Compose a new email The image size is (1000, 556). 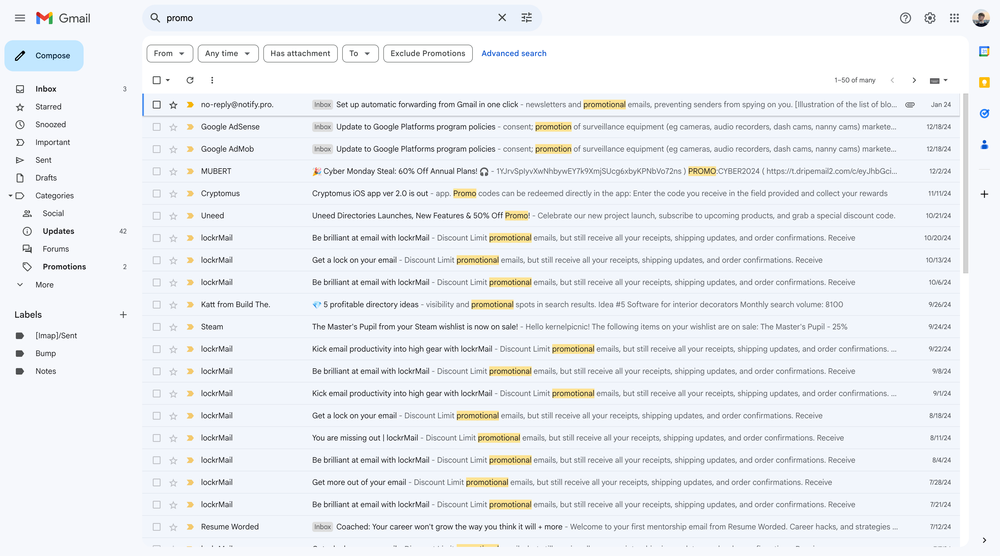point(44,56)
